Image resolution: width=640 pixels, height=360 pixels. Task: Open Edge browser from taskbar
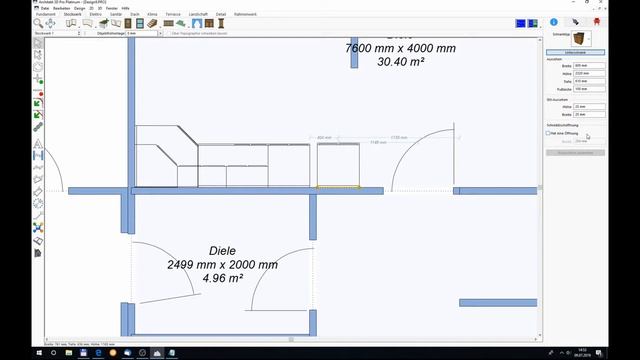98,353
